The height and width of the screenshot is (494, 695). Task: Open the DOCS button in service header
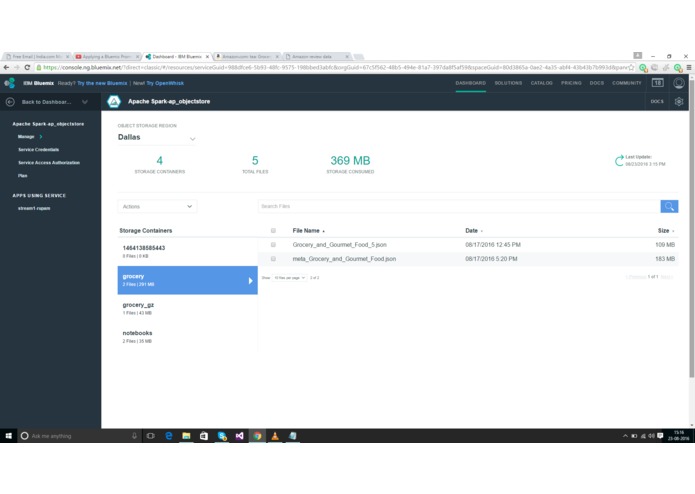(657, 101)
